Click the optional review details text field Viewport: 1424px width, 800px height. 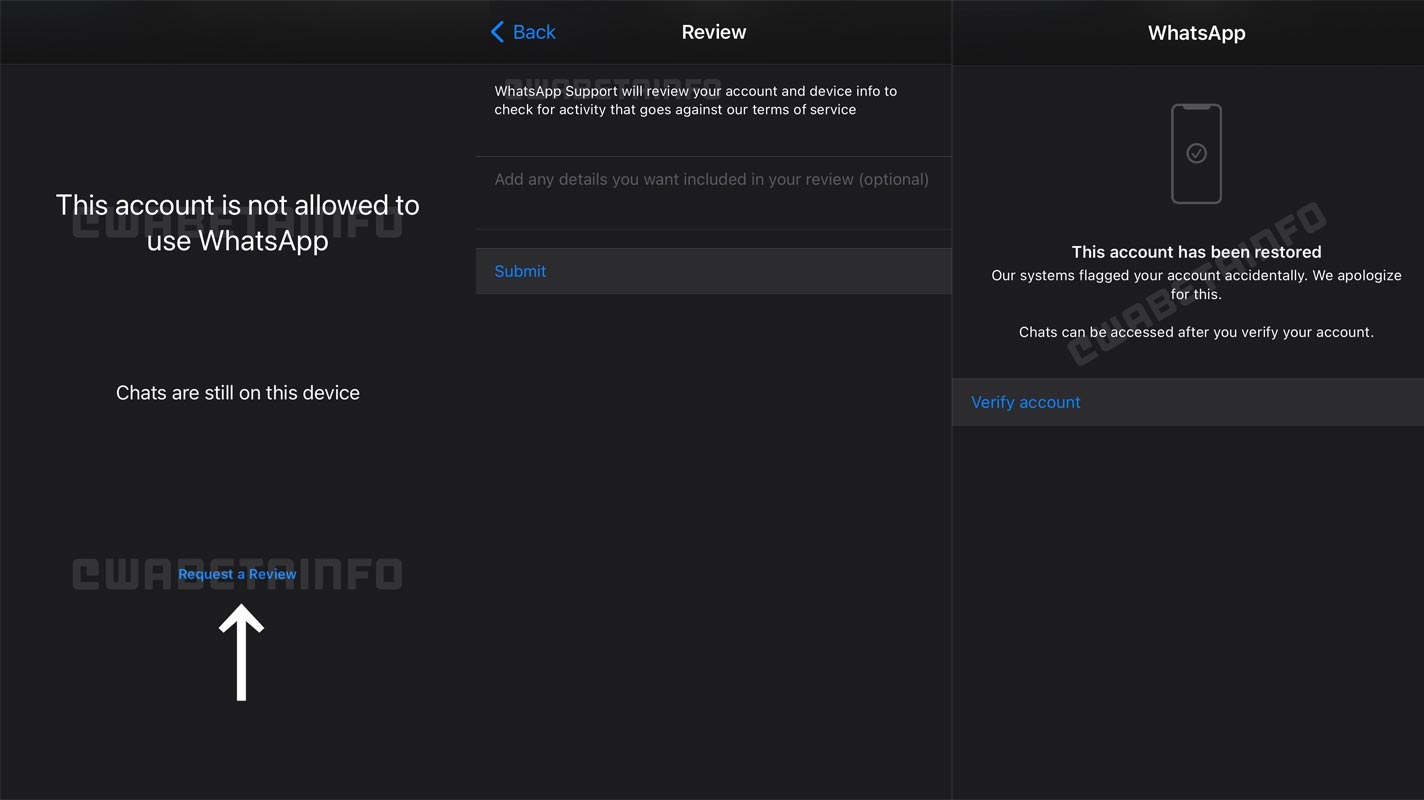pos(713,193)
